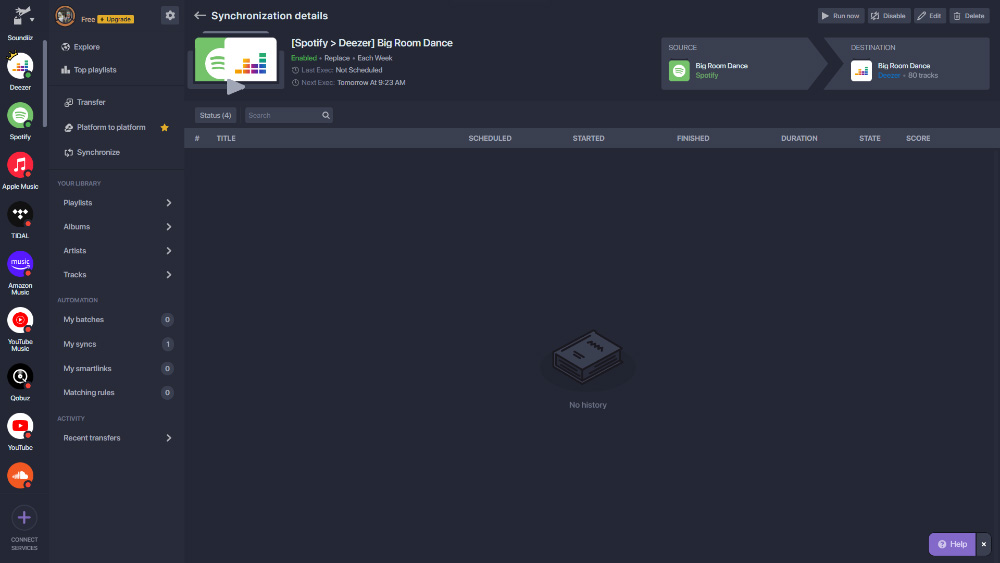Open the YouTube service icon
The width and height of the screenshot is (1000, 563).
tap(20, 426)
